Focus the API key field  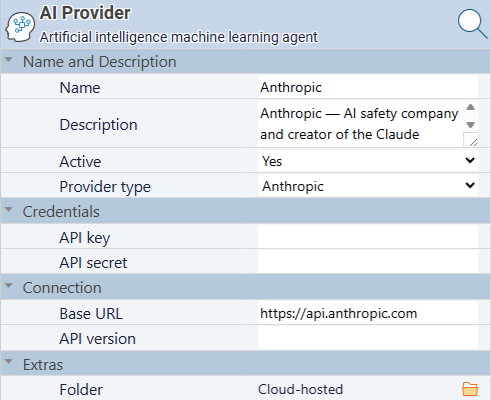tap(368, 237)
